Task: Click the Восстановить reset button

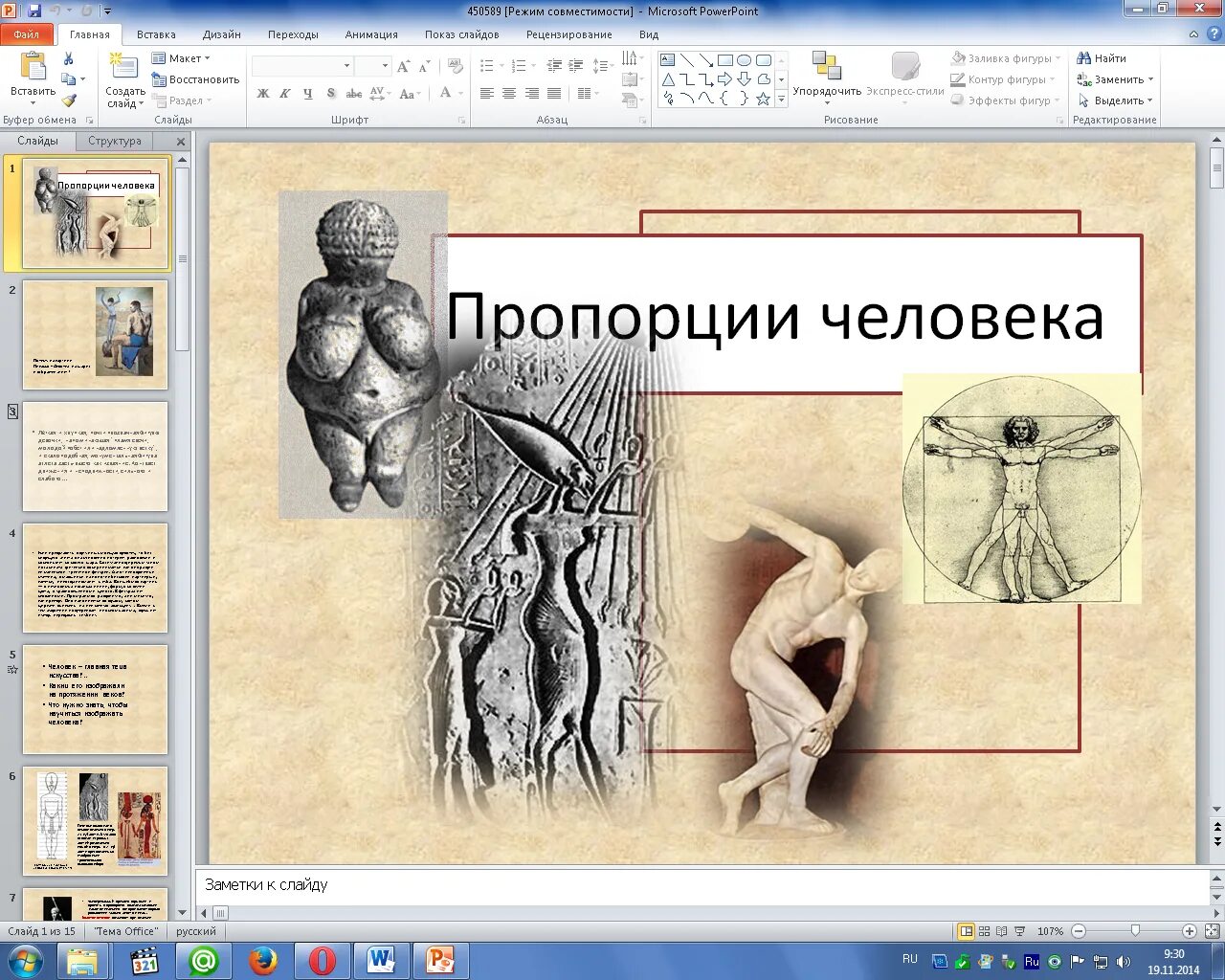Action: [195, 79]
